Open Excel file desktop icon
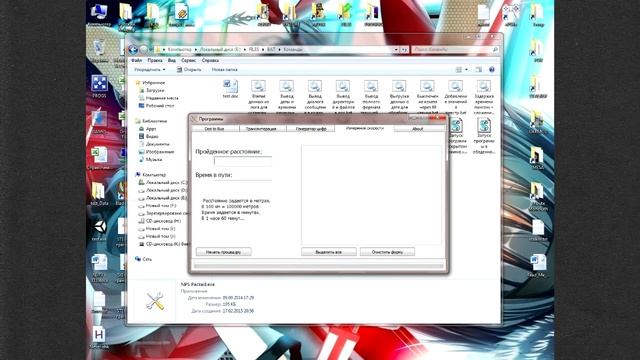Viewport: 640px width, 360px height. coord(99,159)
